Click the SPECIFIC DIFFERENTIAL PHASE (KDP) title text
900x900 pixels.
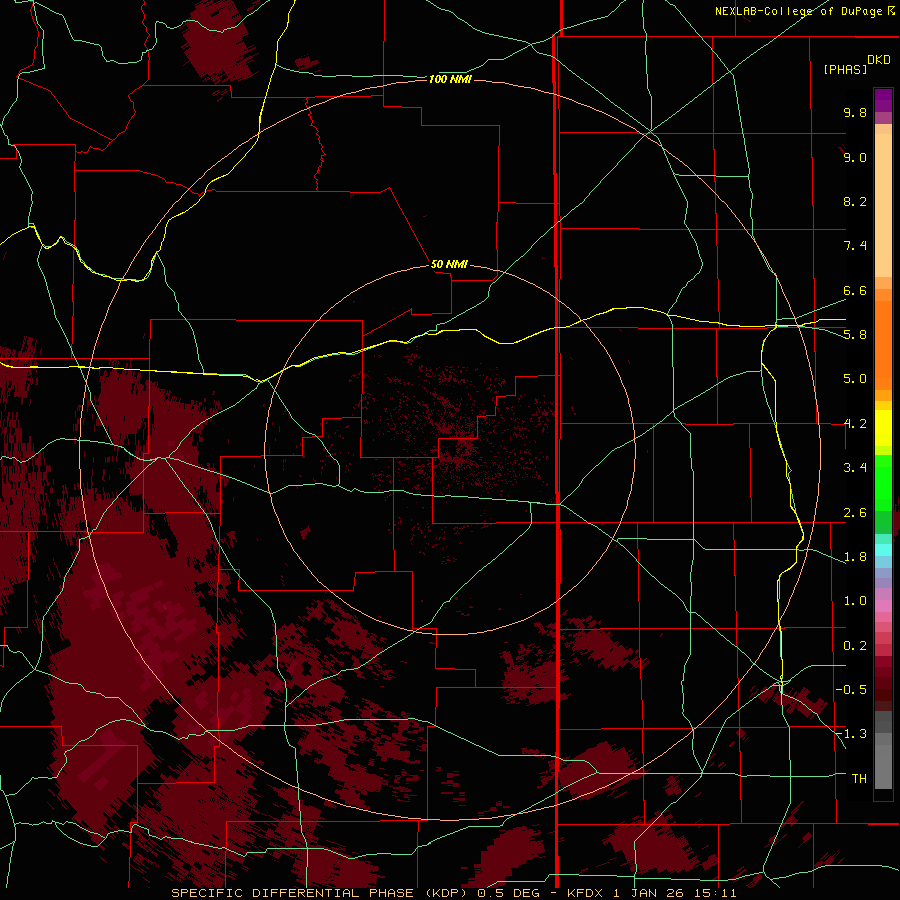[x=319, y=893]
